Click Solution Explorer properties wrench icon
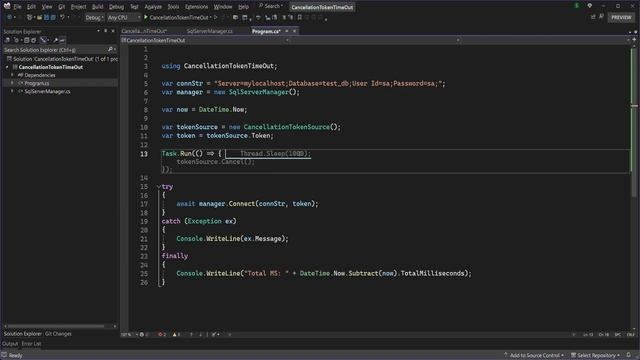Viewport: 640px width, 360px height. tap(56, 40)
